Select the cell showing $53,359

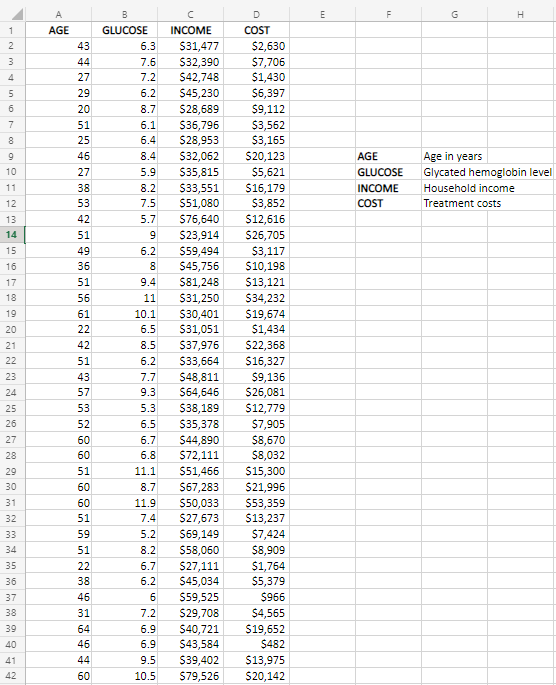pyautogui.click(x=256, y=502)
